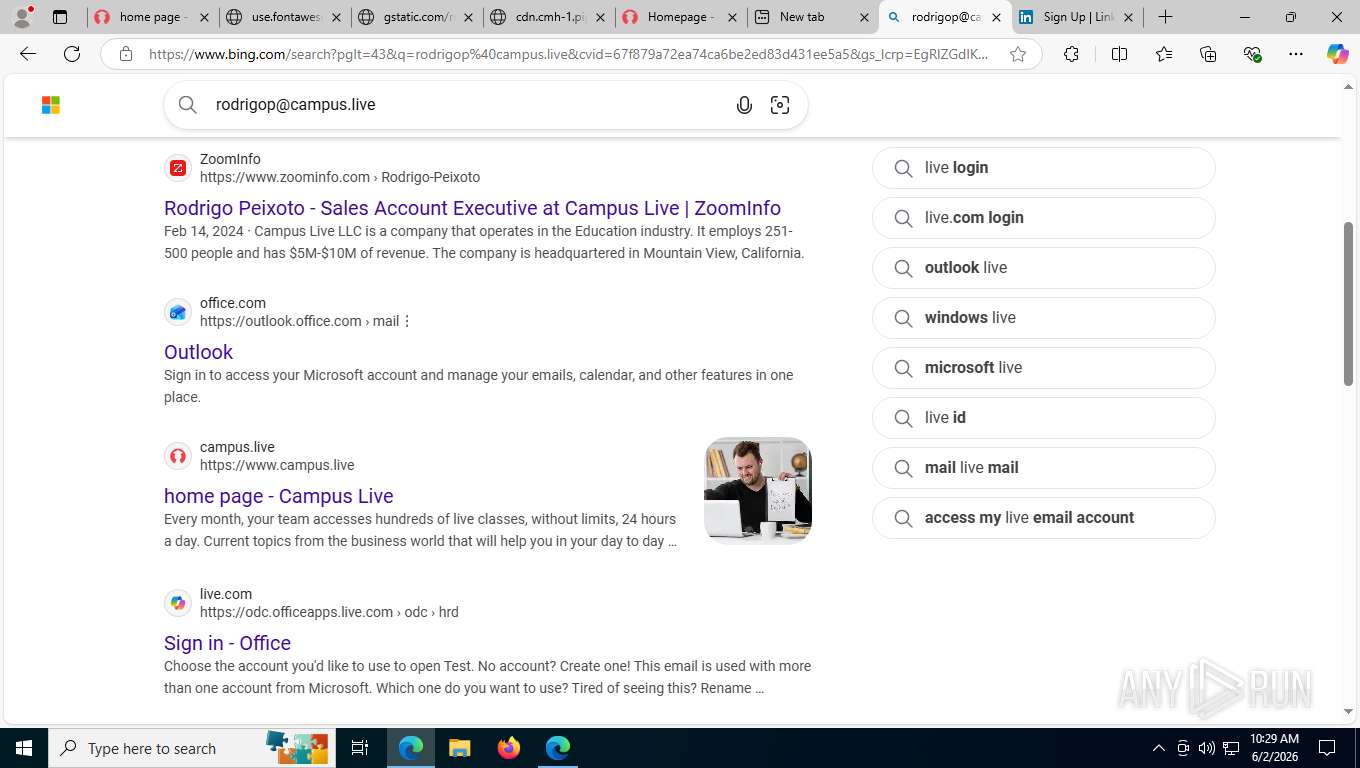Viewport: 1360px width, 768px height.
Task: Open Edge Settings and more menu
Action: (1296, 54)
